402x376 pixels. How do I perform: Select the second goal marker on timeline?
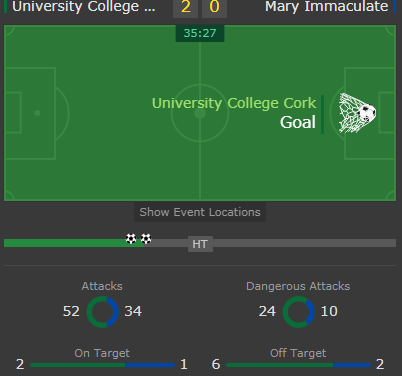click(x=146, y=239)
